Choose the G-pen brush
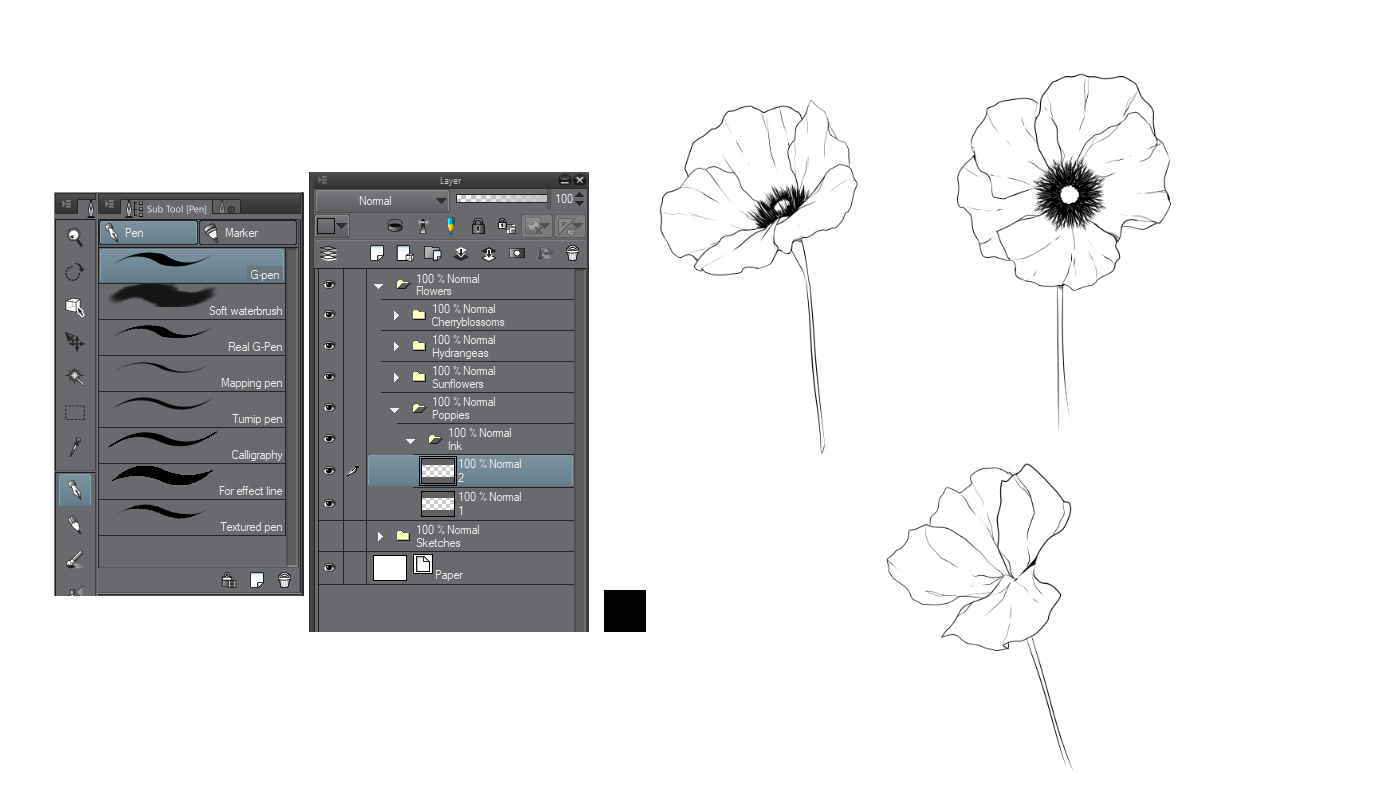 [x=192, y=265]
